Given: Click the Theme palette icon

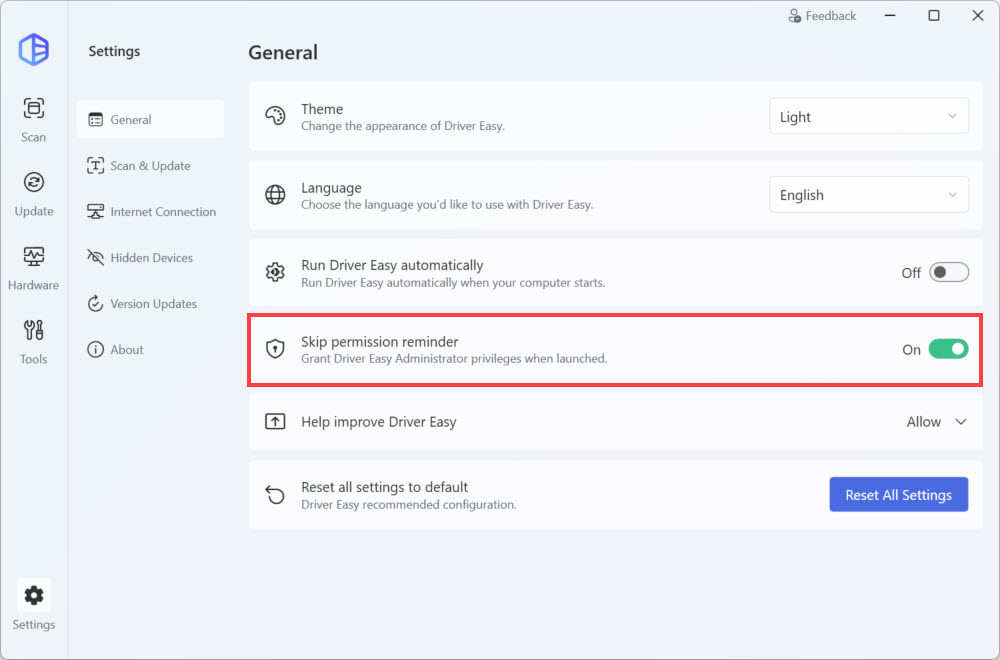Looking at the screenshot, I should click(275, 116).
